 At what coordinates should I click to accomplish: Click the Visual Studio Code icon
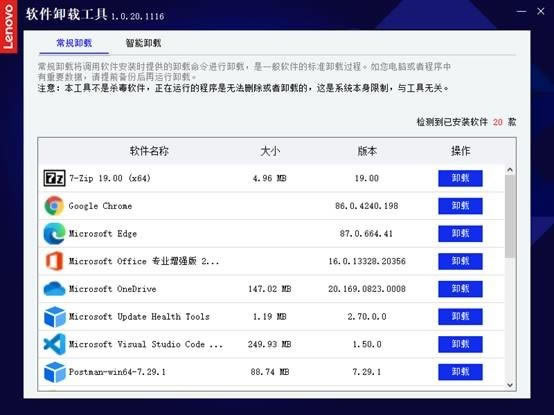(x=54, y=344)
